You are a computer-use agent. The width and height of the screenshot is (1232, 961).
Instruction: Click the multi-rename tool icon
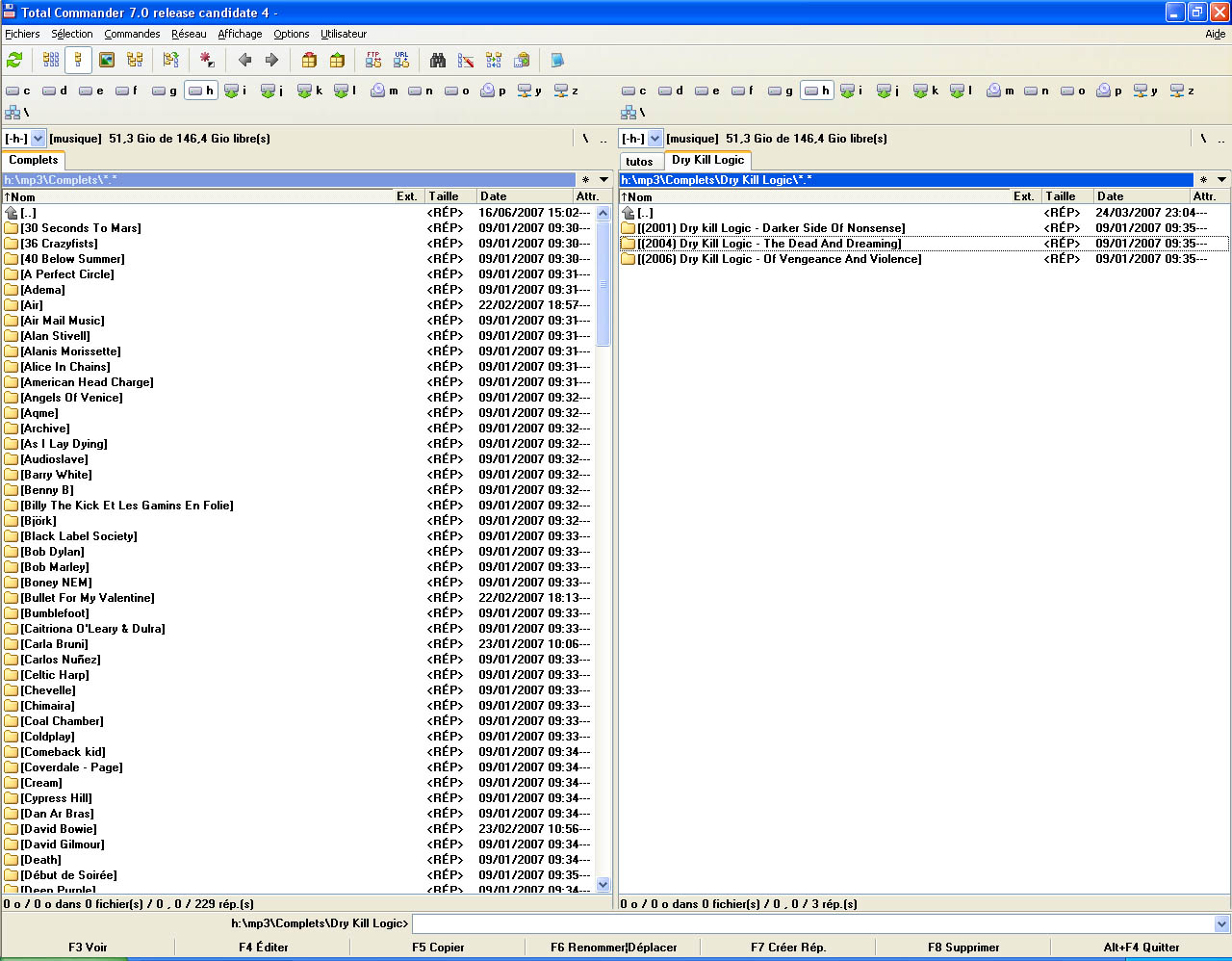pos(466,60)
